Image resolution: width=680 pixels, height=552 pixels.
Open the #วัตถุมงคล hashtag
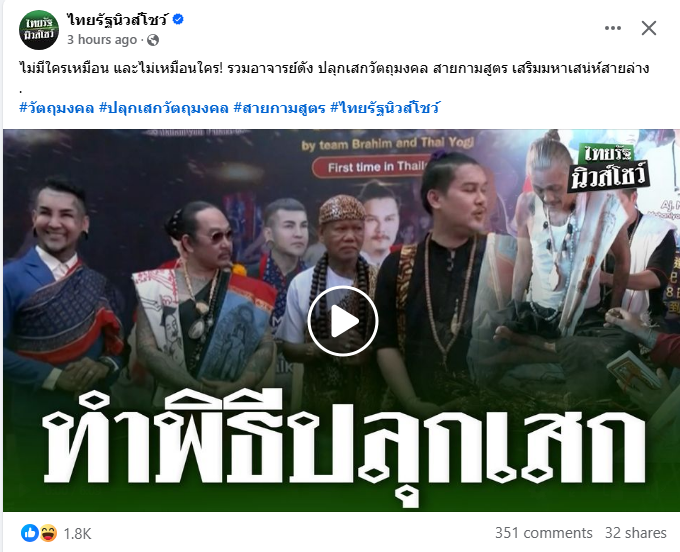click(x=57, y=108)
